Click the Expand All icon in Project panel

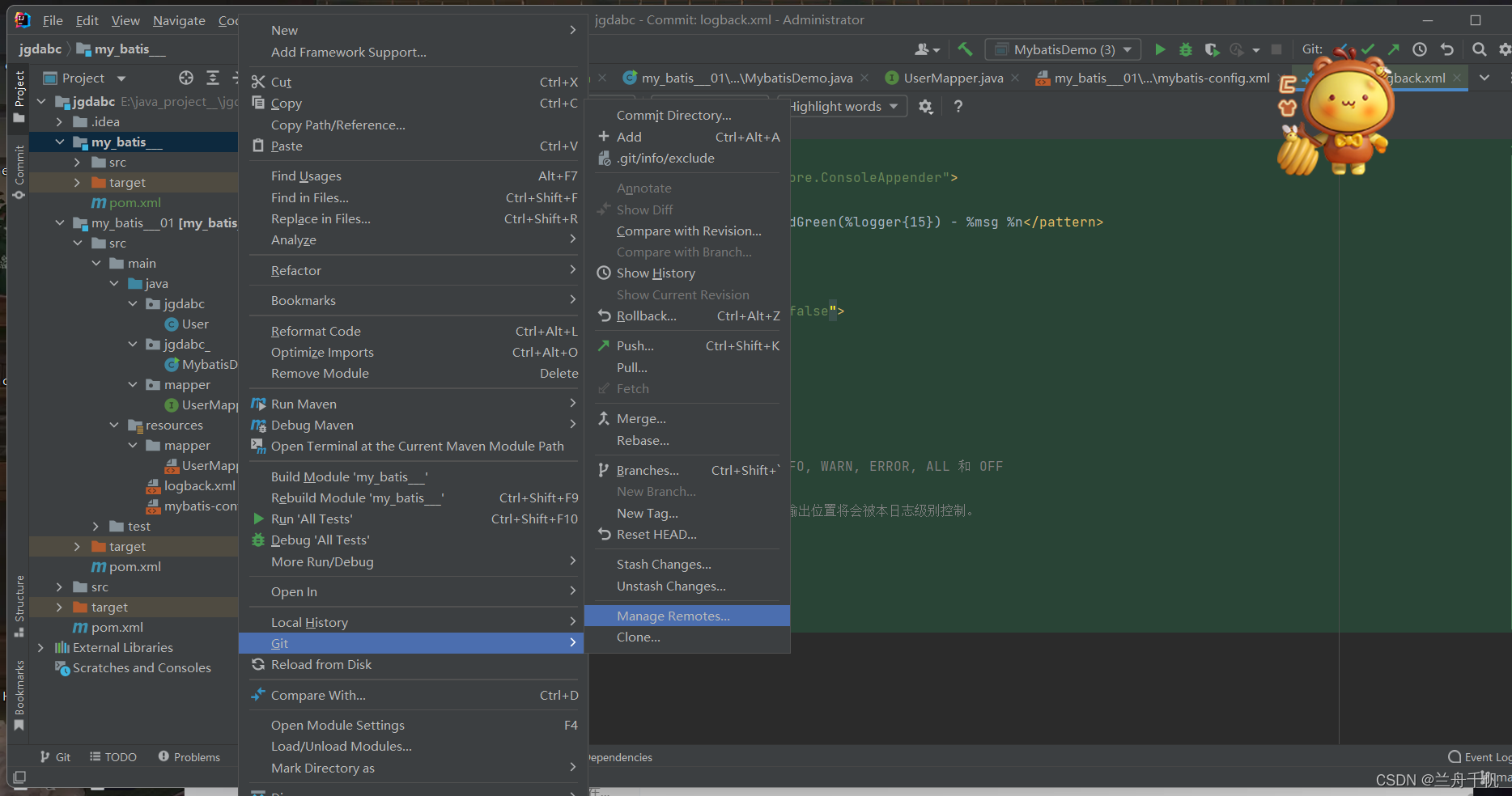[213, 78]
